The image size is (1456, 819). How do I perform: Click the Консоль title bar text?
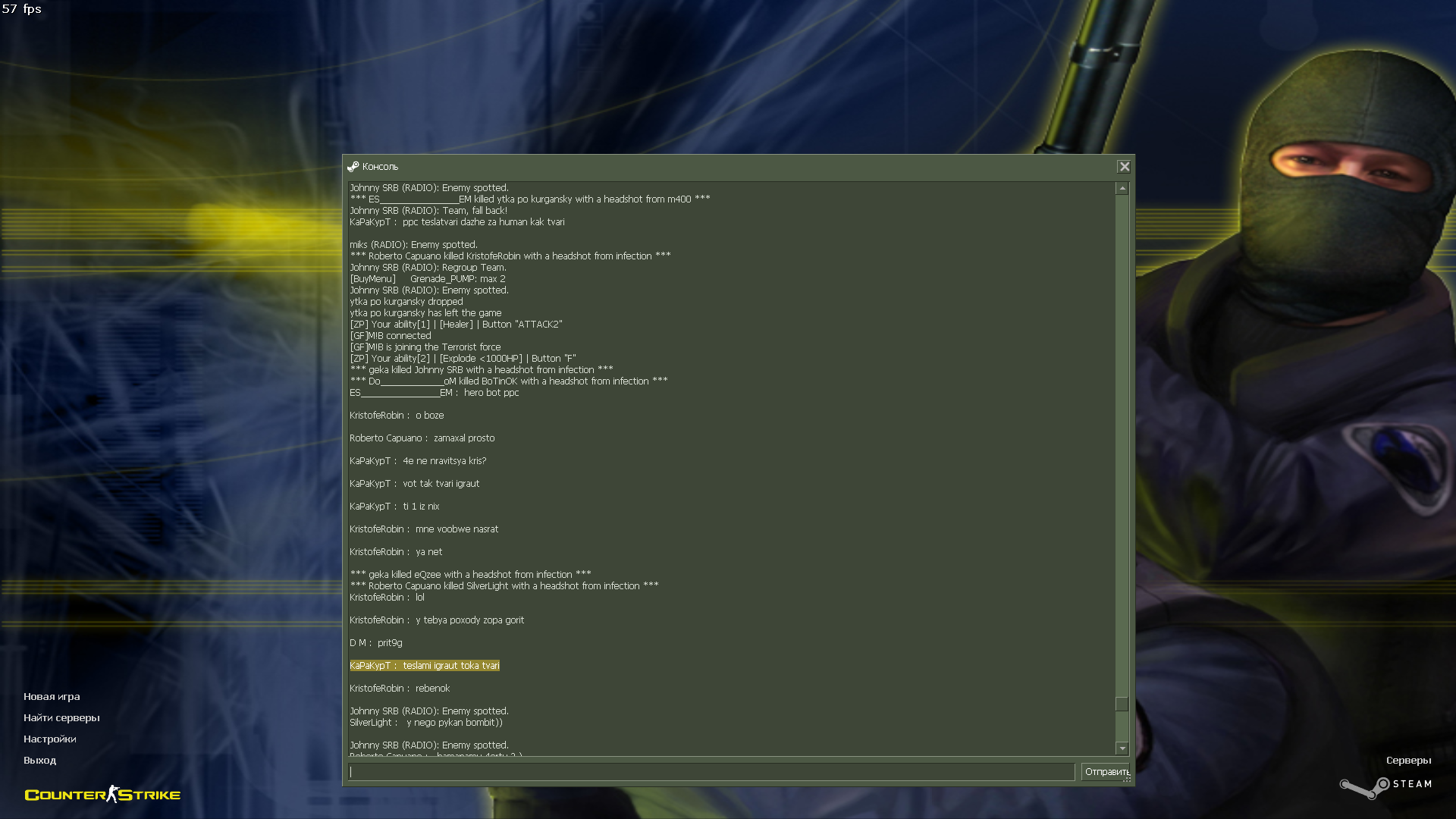pyautogui.click(x=380, y=167)
